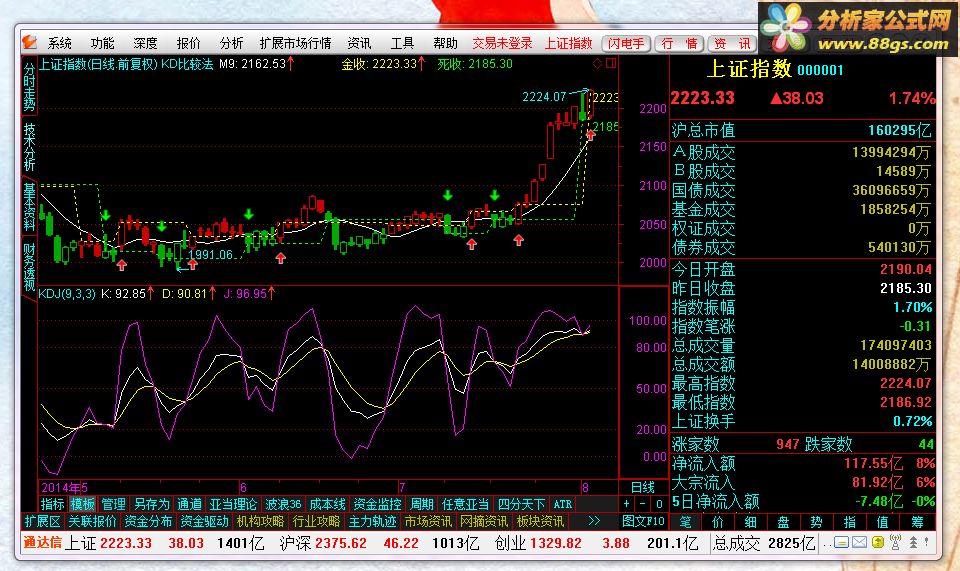Viewport: 960px width, 571px height.
Task: Select the 亚当理论 template tab
Action: click(233, 504)
